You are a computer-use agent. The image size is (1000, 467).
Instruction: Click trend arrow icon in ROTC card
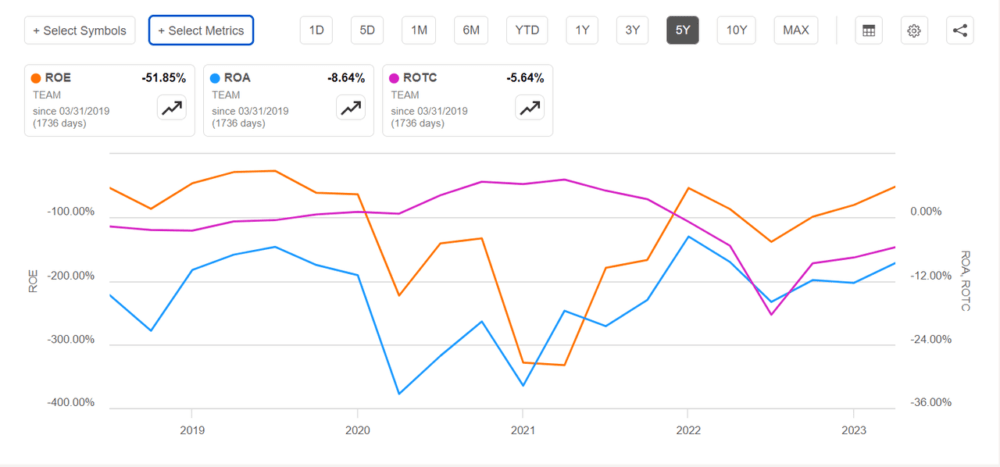pyautogui.click(x=530, y=108)
